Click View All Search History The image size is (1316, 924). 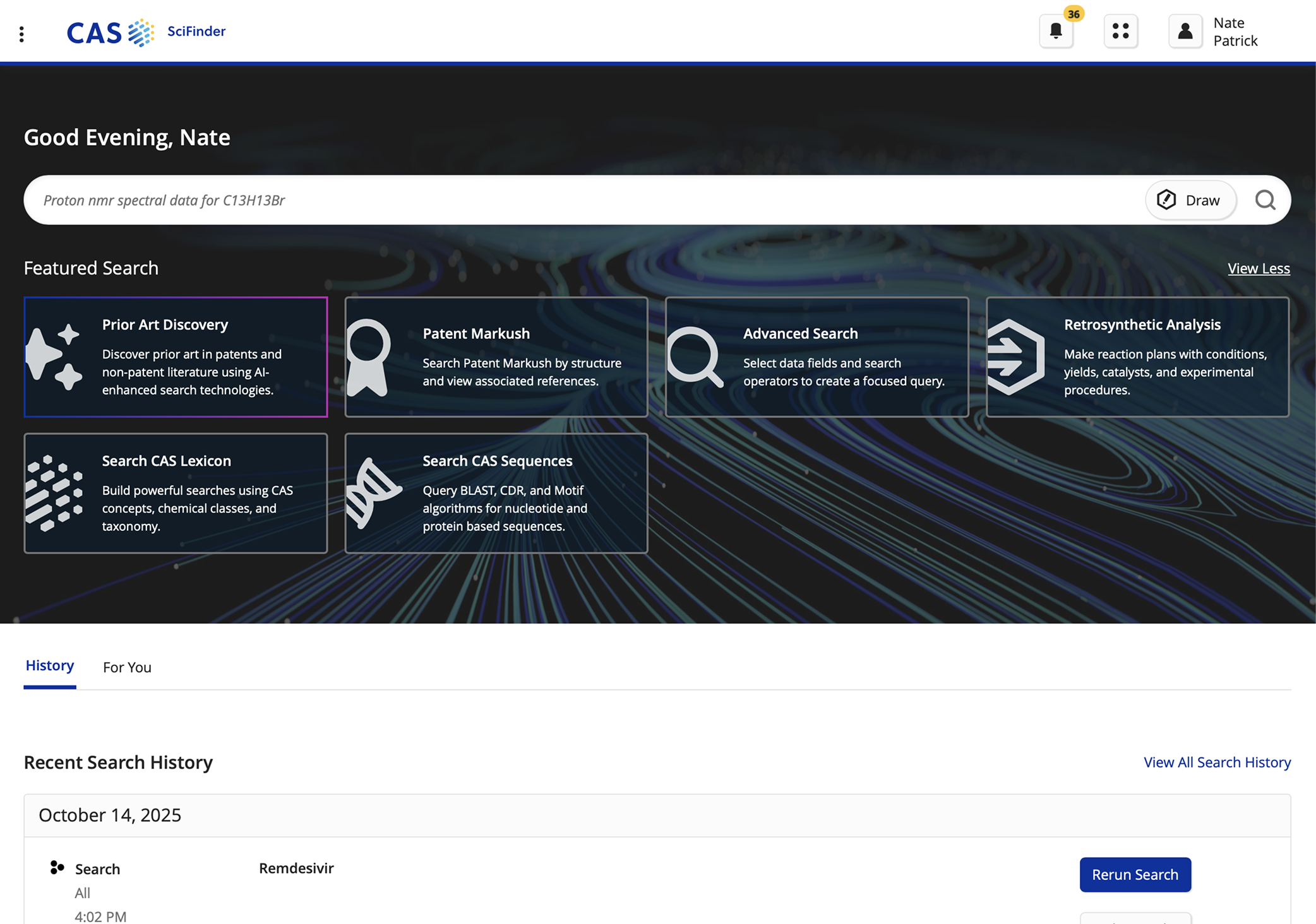pyautogui.click(x=1217, y=762)
